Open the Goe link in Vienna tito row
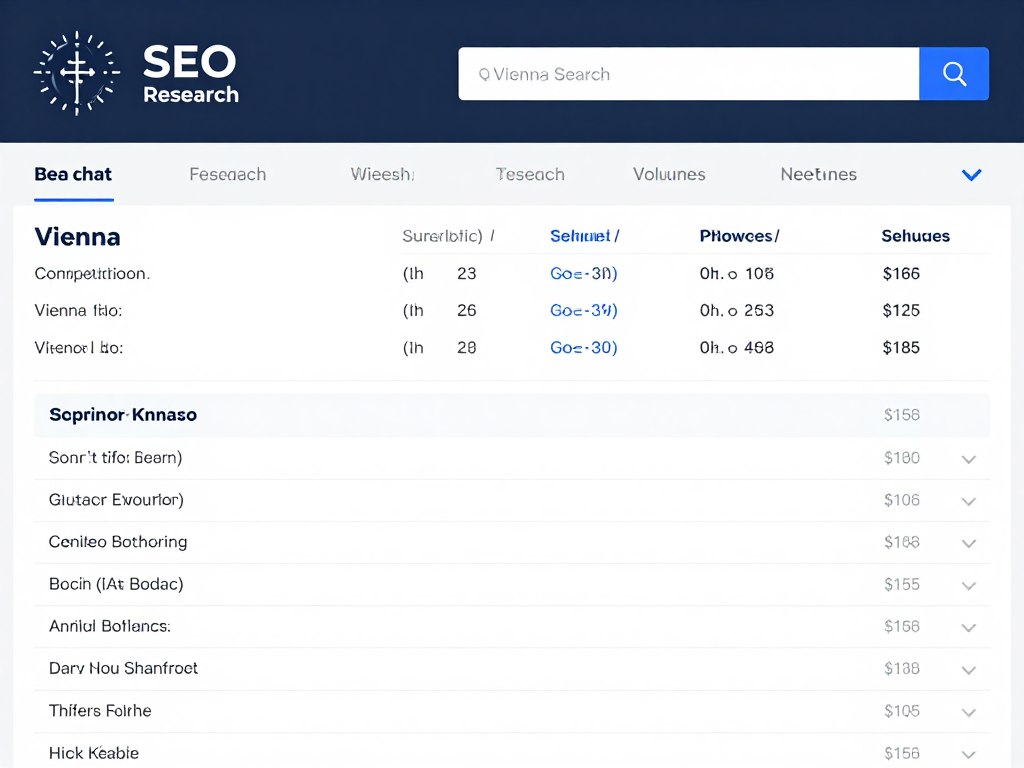The image size is (1024, 768). 583,310
